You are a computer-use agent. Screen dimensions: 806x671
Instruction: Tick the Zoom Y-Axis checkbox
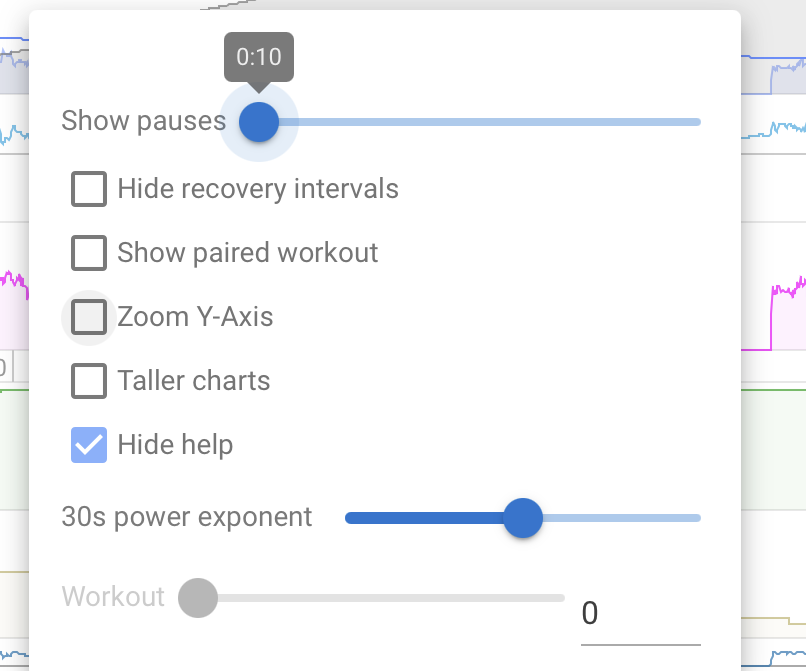89,317
